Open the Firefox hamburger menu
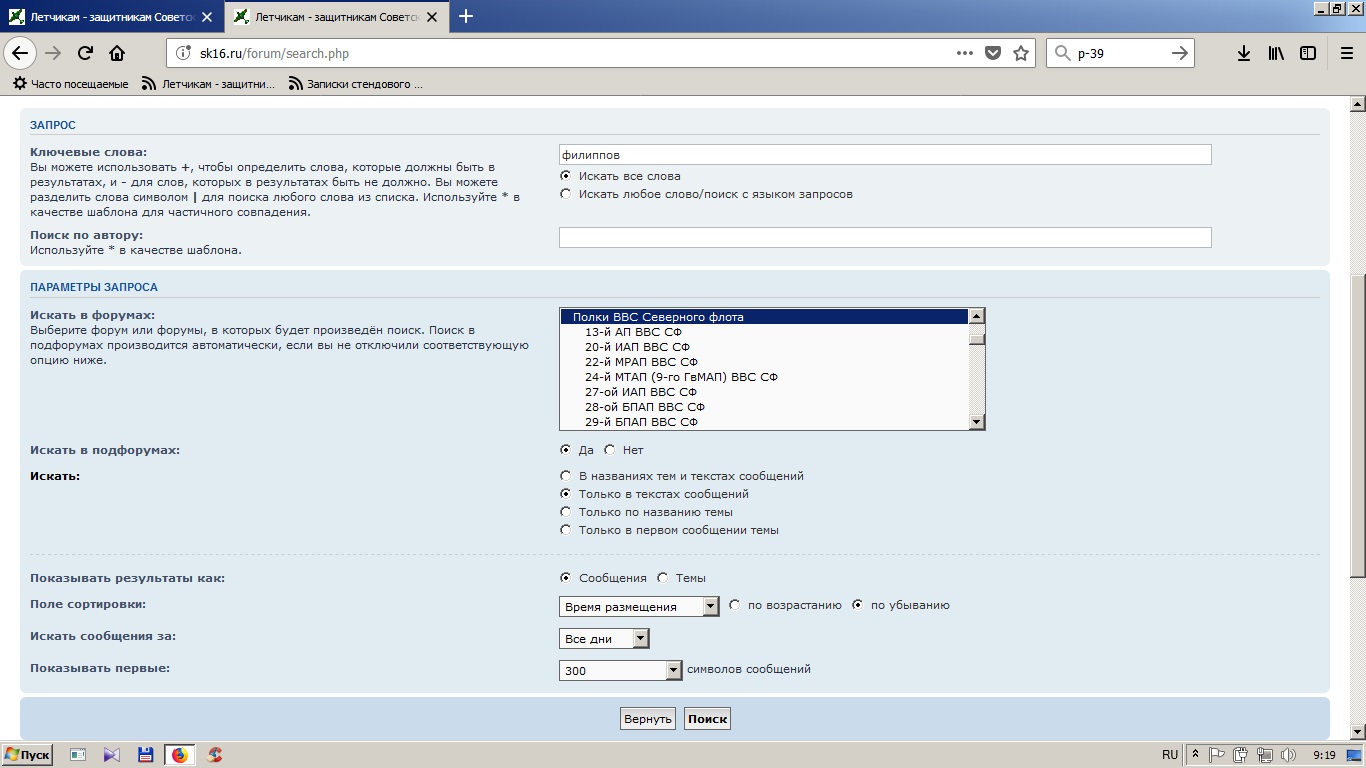This screenshot has height=768, width=1366. point(1345,53)
